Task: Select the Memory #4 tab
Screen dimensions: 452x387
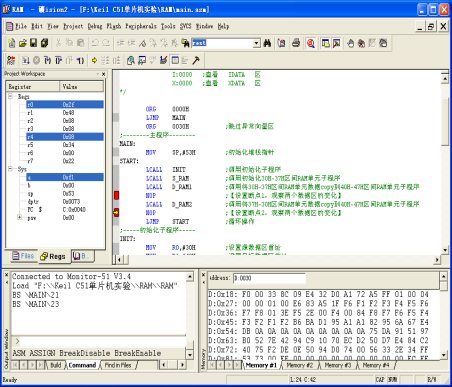Action: coord(376,365)
